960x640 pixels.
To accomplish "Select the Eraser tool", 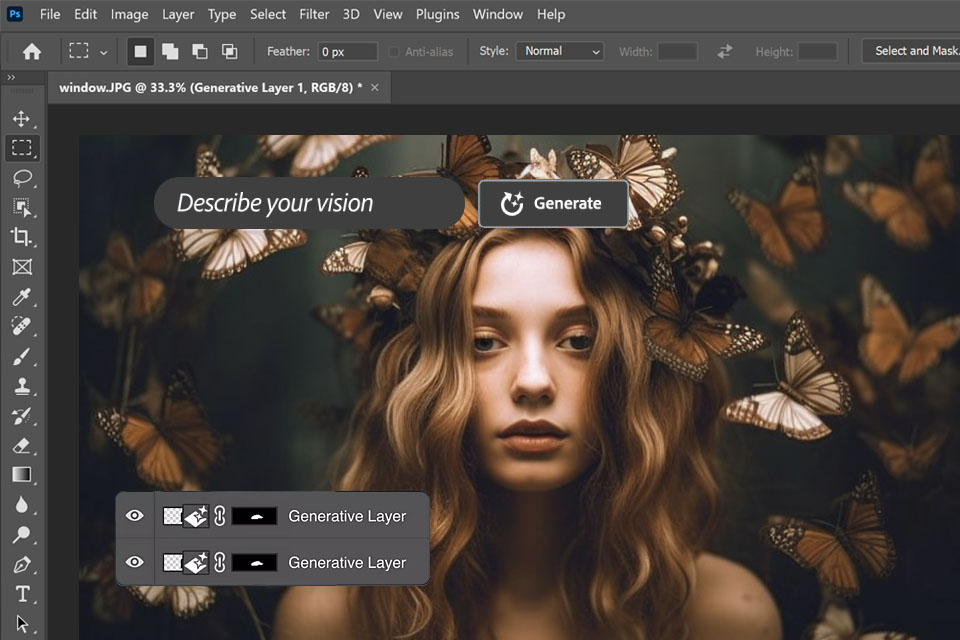I will (x=22, y=445).
